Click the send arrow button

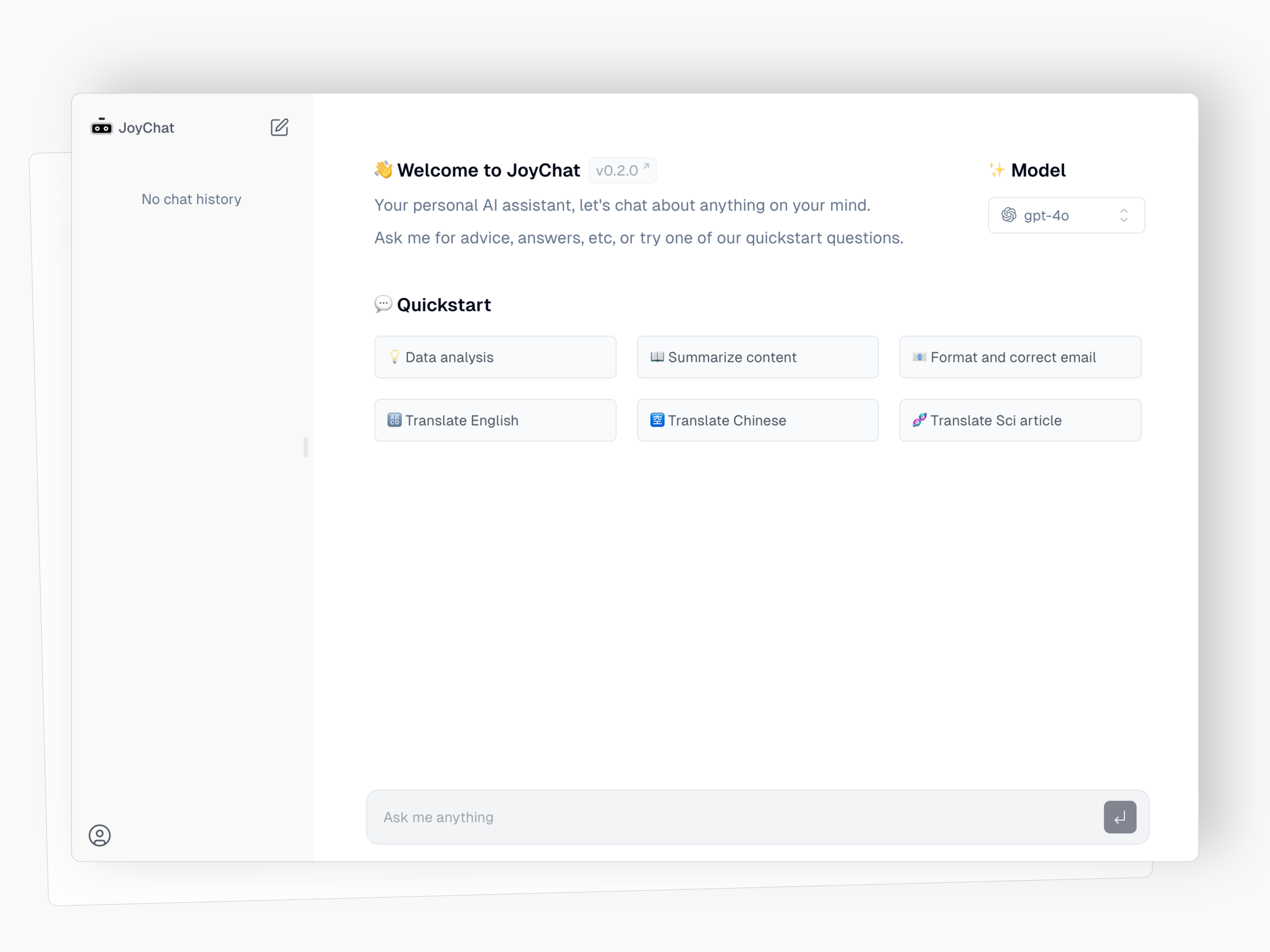[x=1120, y=816]
